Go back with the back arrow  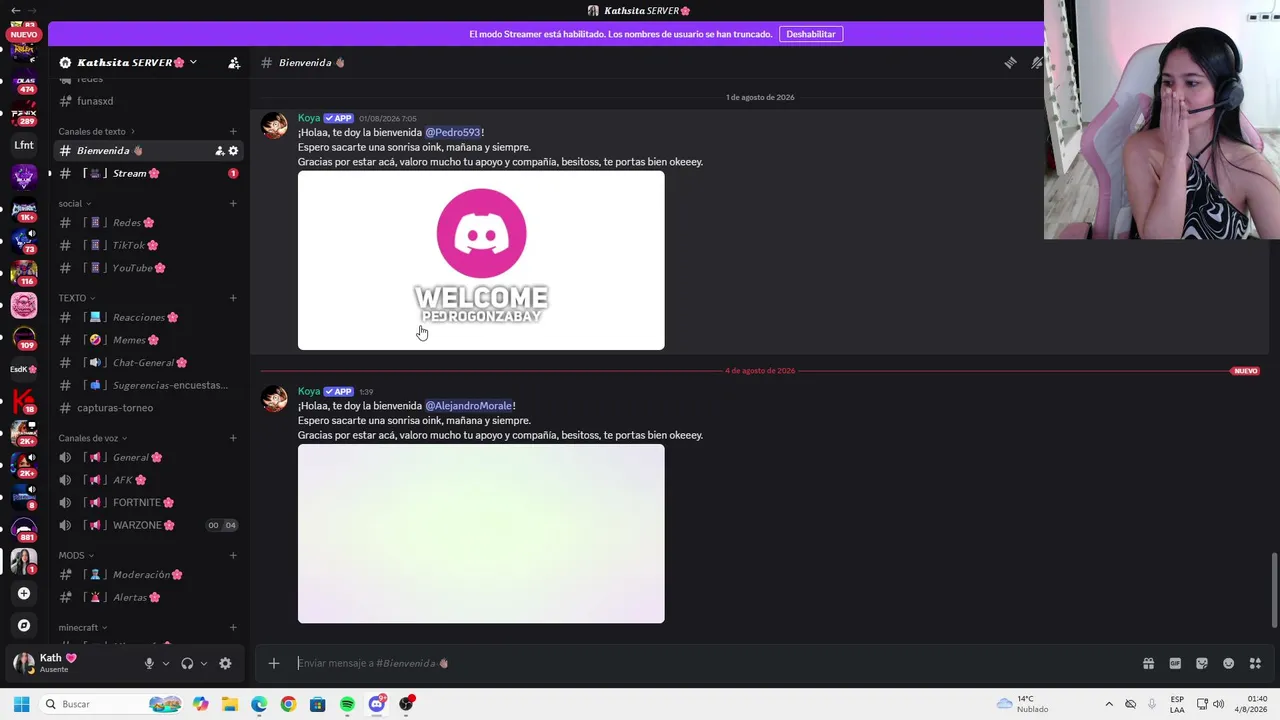pos(15,10)
